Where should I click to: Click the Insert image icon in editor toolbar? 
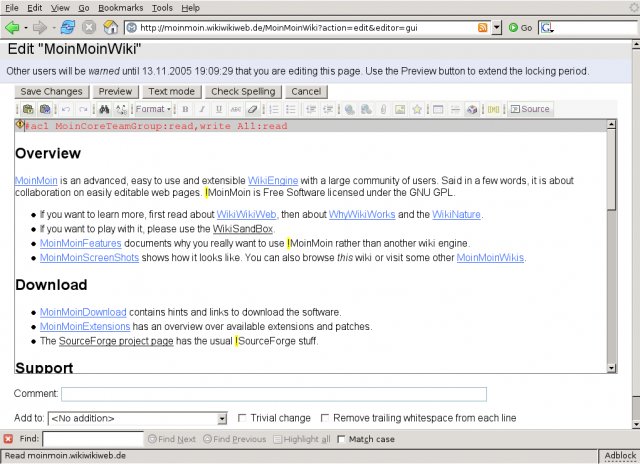pyautogui.click(x=400, y=109)
